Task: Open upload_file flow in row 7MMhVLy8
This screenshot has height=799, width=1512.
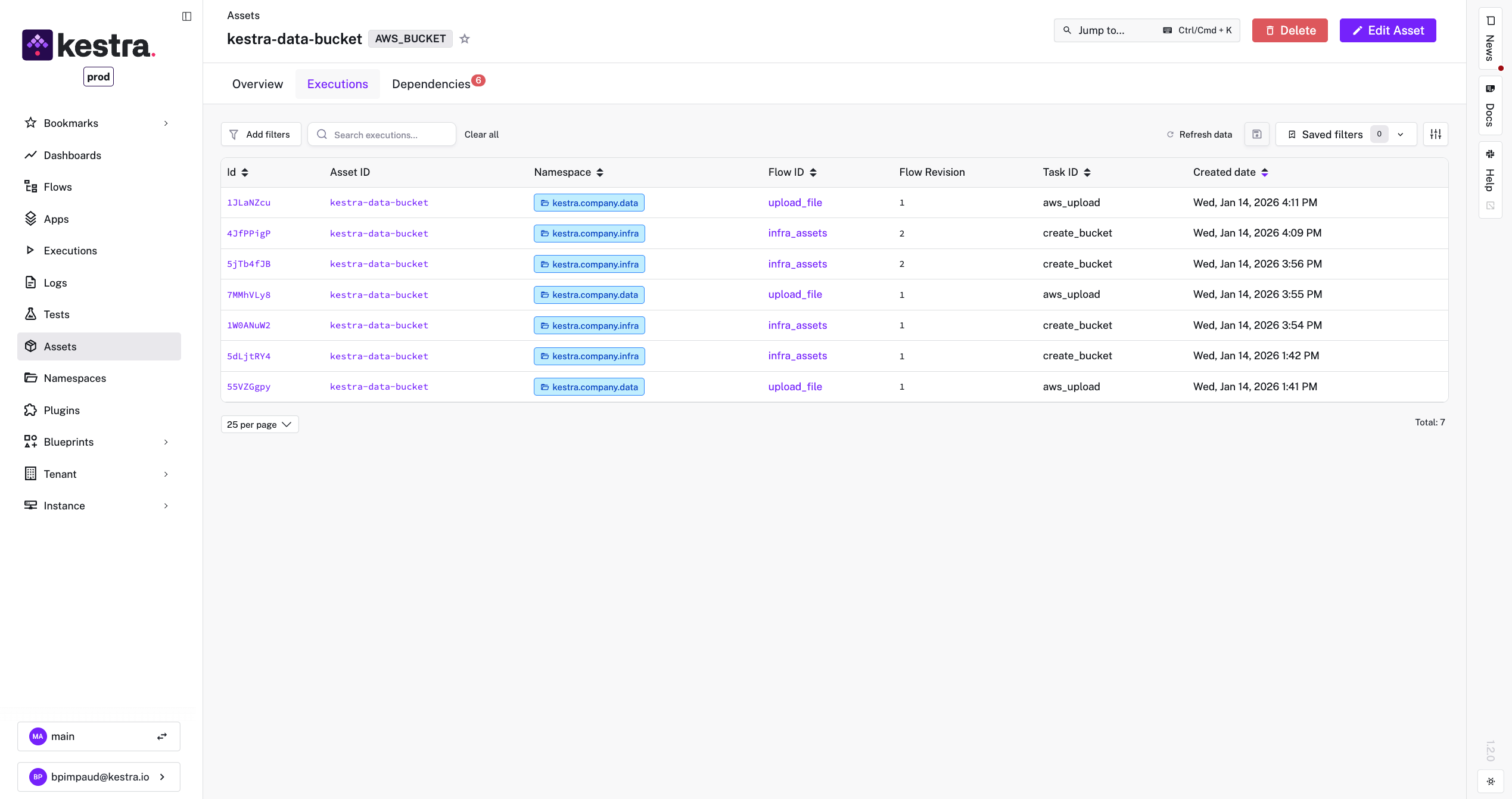Action: 795,294
